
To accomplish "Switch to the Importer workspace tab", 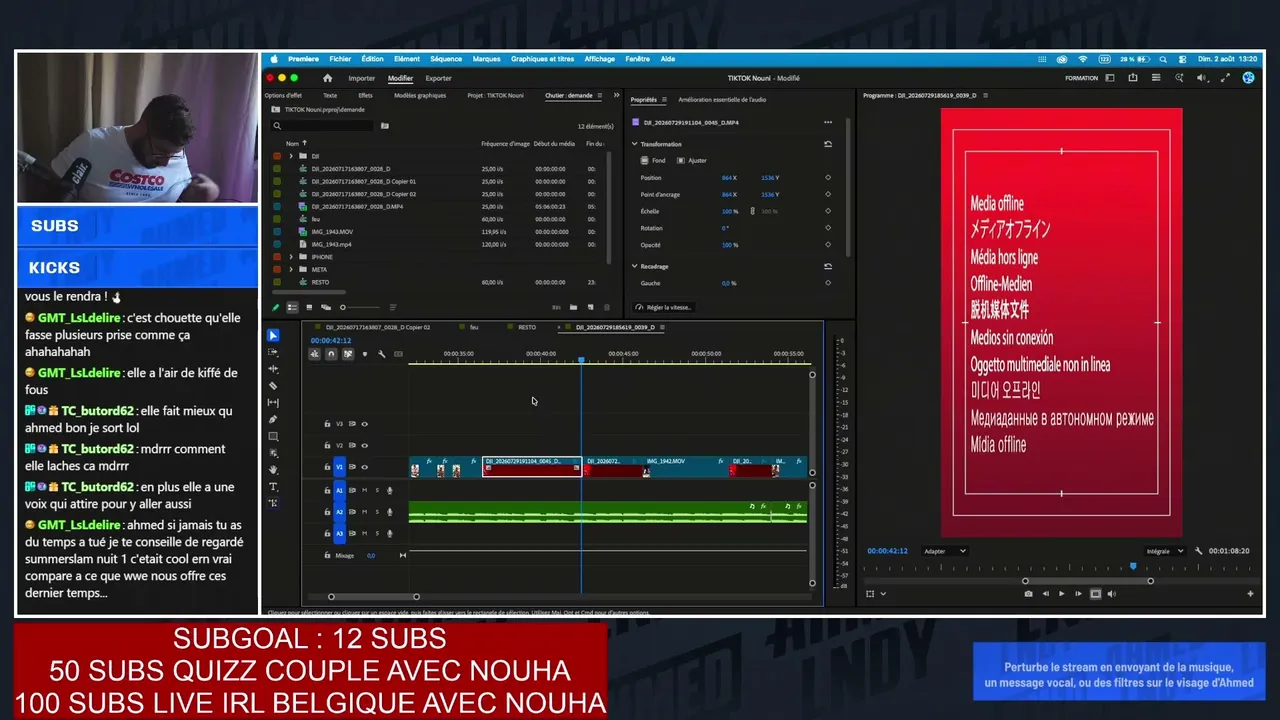I will (362, 78).
